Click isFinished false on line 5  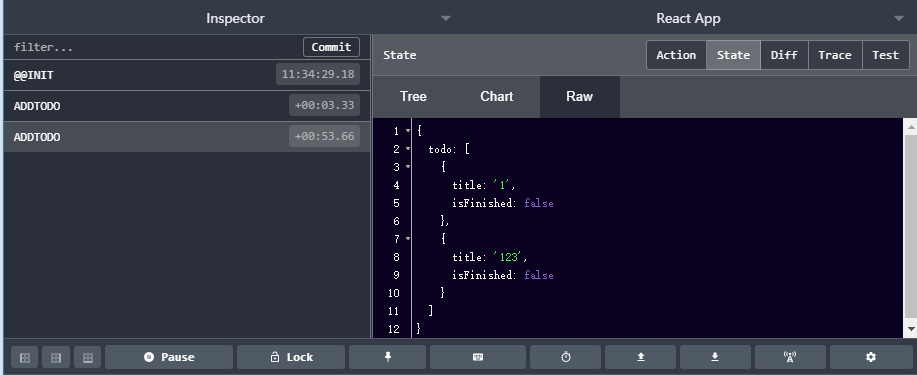539,204
